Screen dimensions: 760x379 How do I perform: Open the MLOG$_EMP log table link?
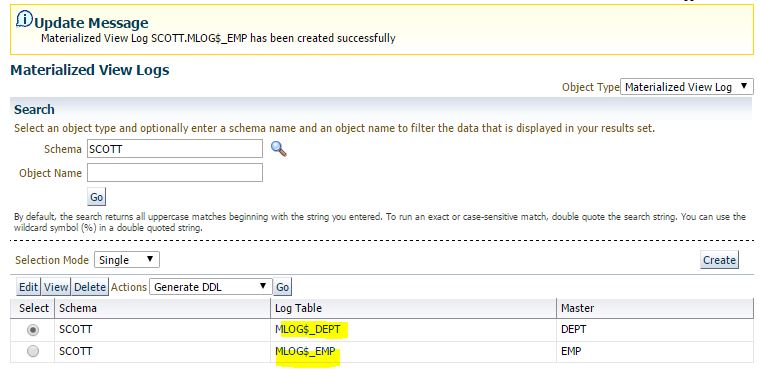click(305, 351)
